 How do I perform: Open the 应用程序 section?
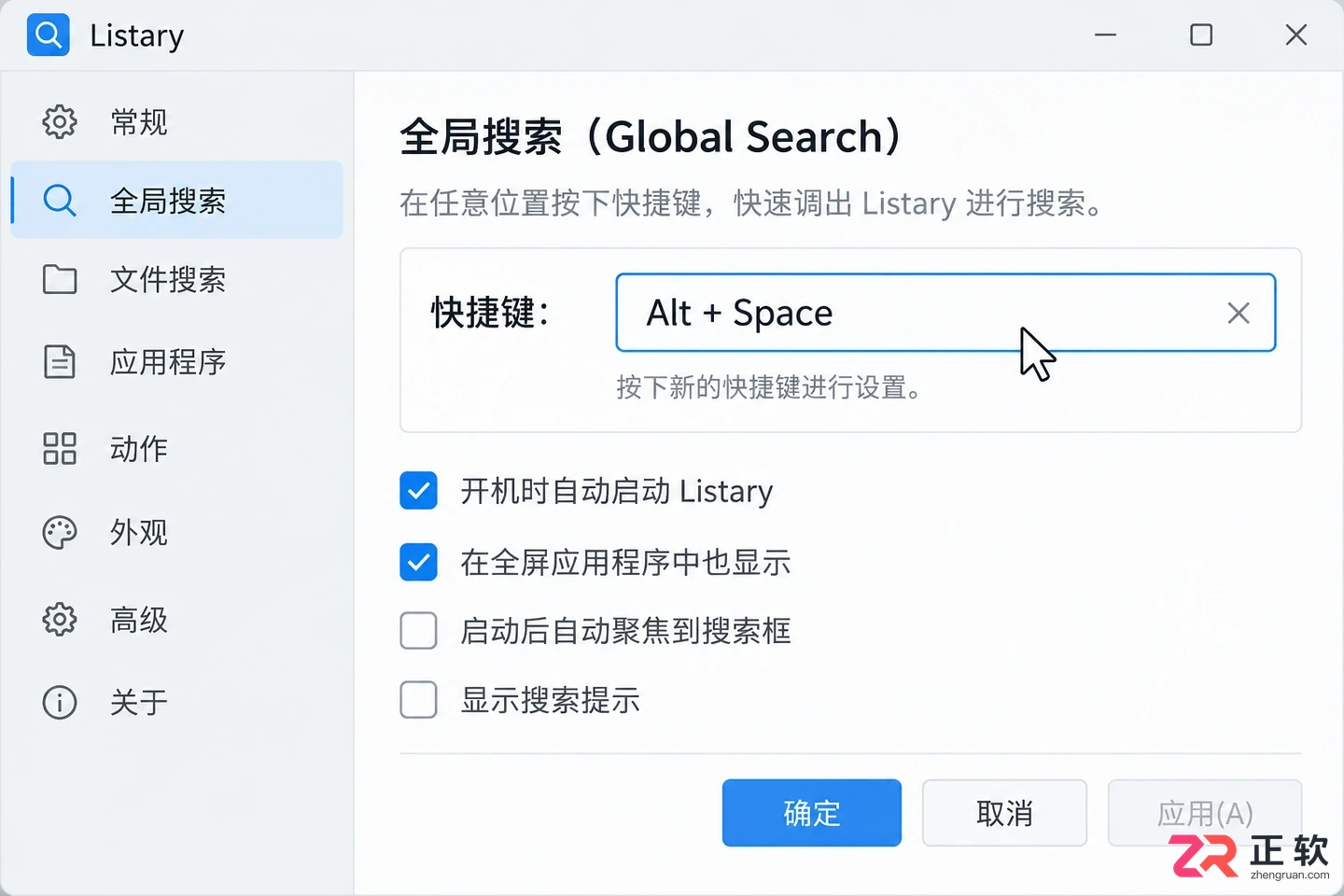[177, 361]
